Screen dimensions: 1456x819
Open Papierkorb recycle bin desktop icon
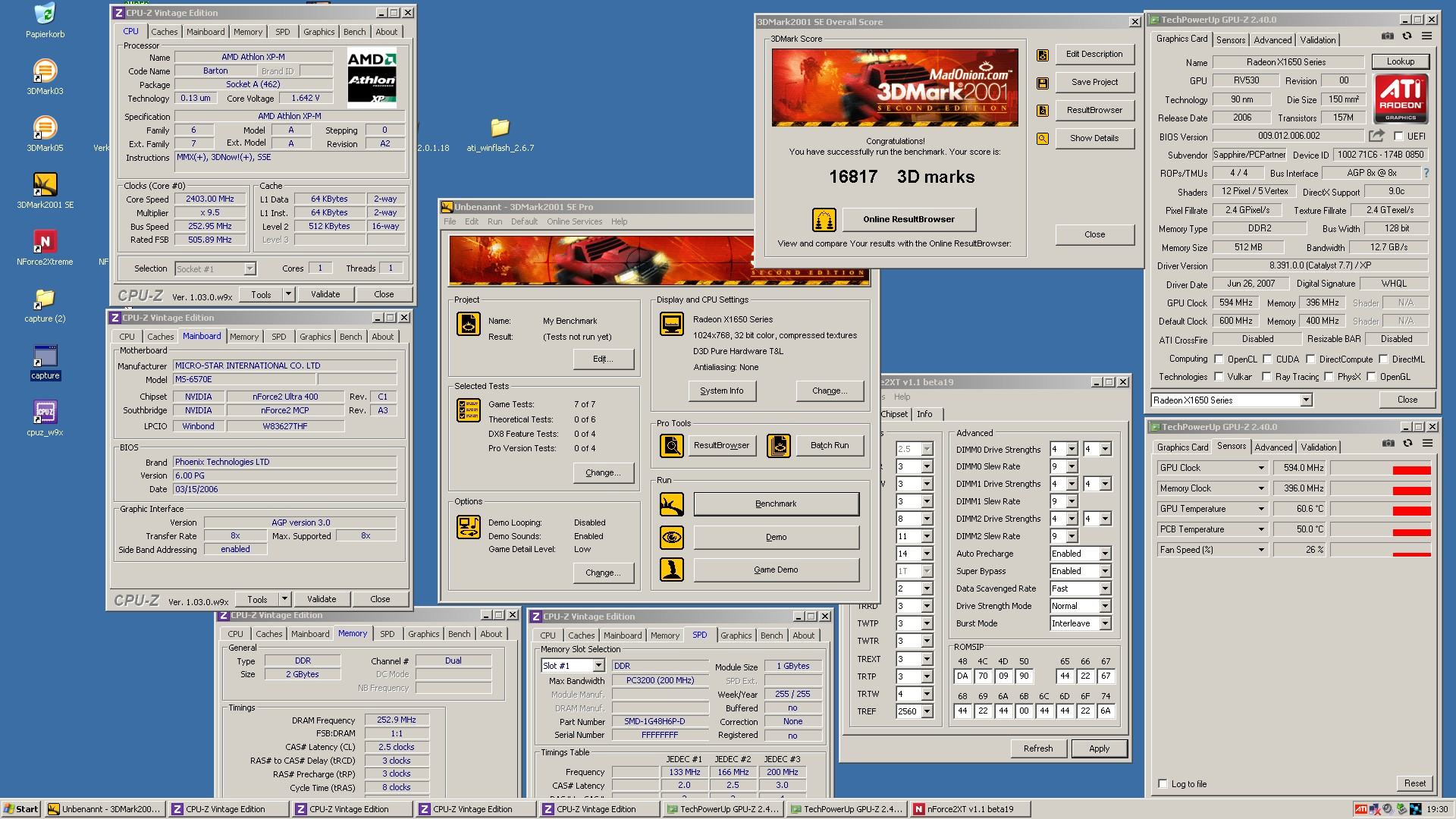(x=45, y=14)
